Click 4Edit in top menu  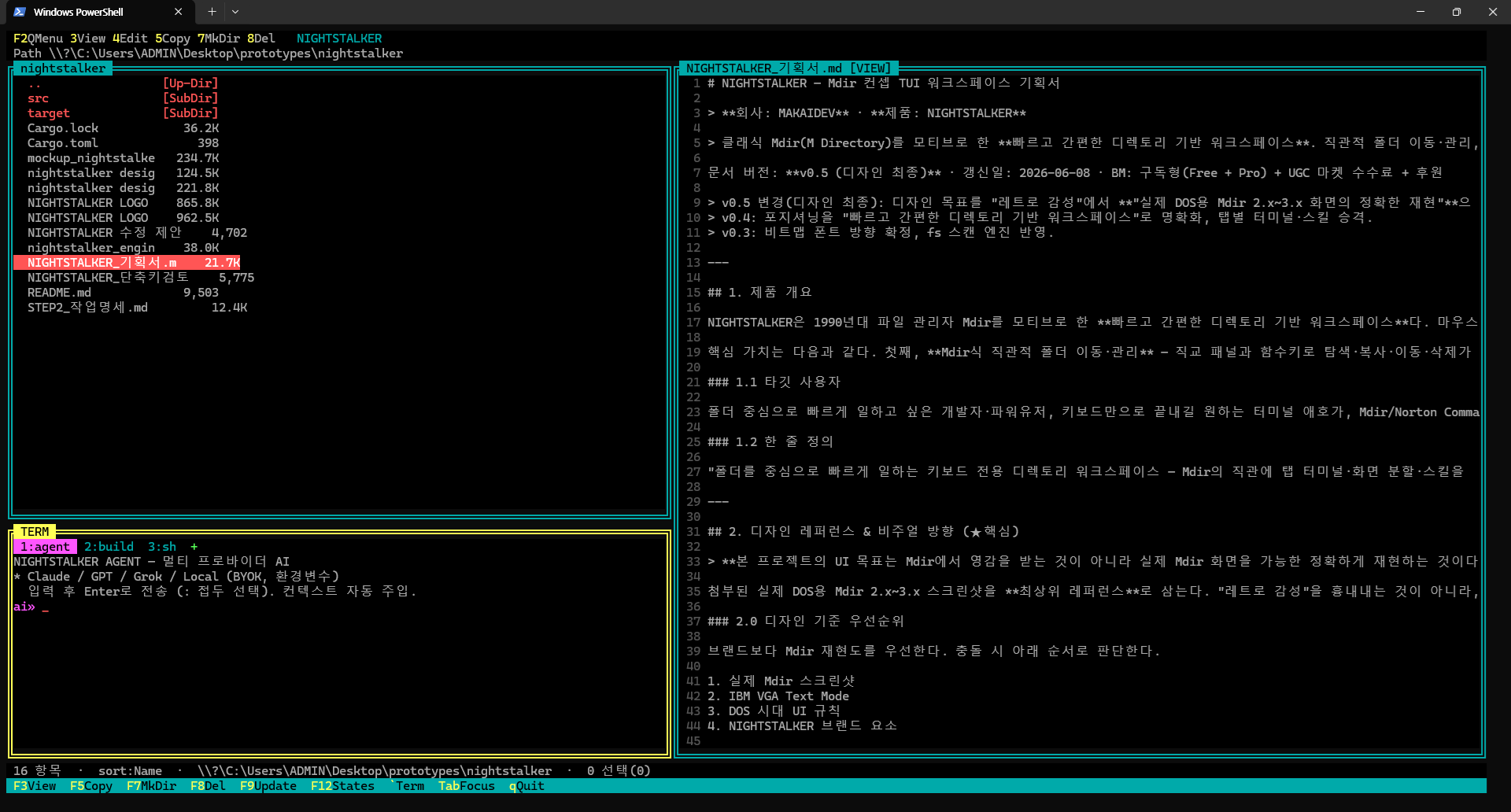click(x=130, y=39)
